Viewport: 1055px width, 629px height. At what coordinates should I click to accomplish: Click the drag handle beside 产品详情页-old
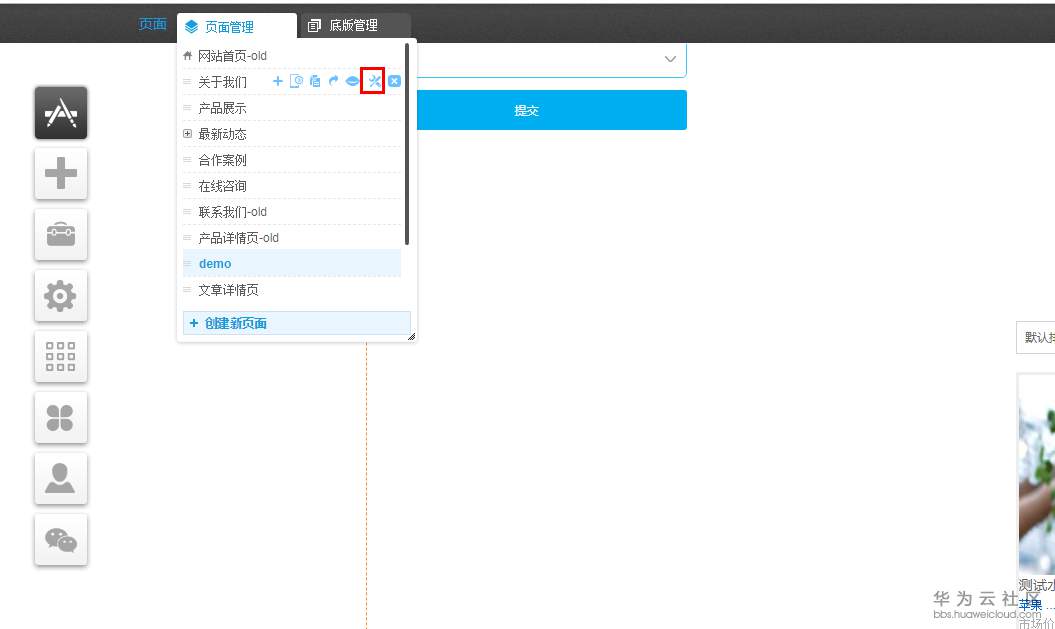tap(188, 237)
